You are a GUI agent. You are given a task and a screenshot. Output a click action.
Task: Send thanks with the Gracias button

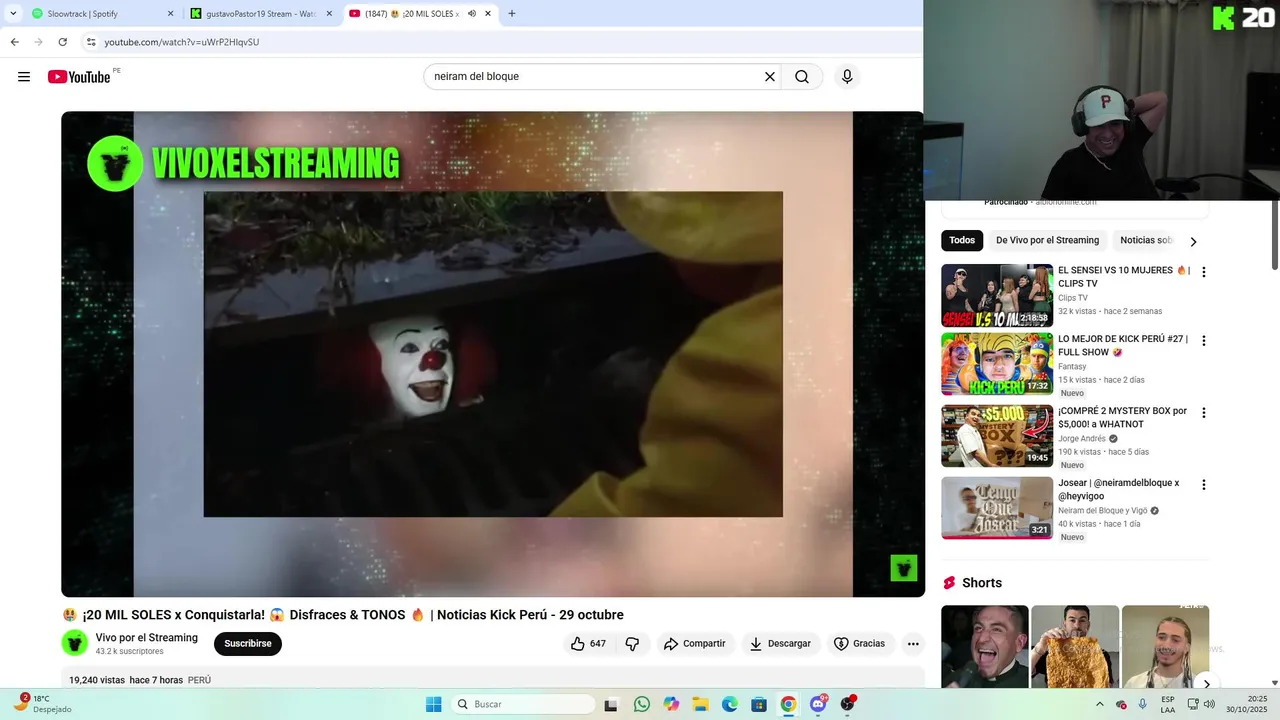(x=860, y=644)
